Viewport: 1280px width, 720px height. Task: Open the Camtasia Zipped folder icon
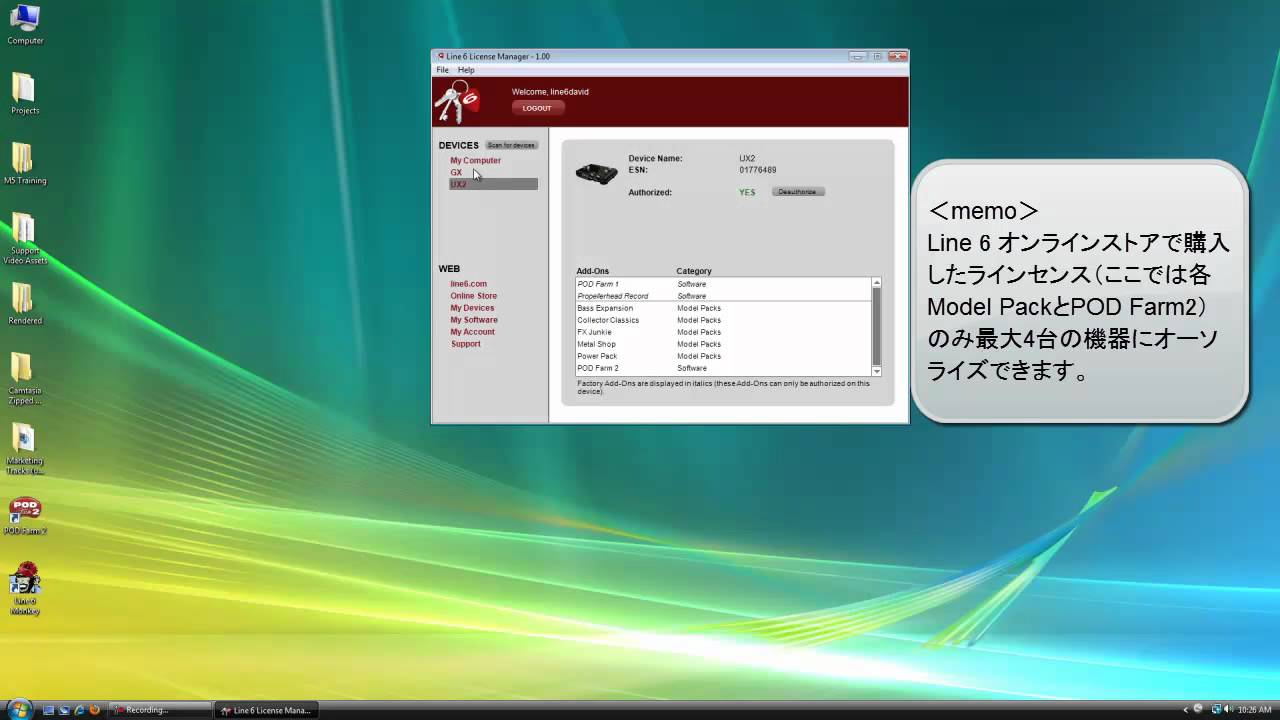24,379
